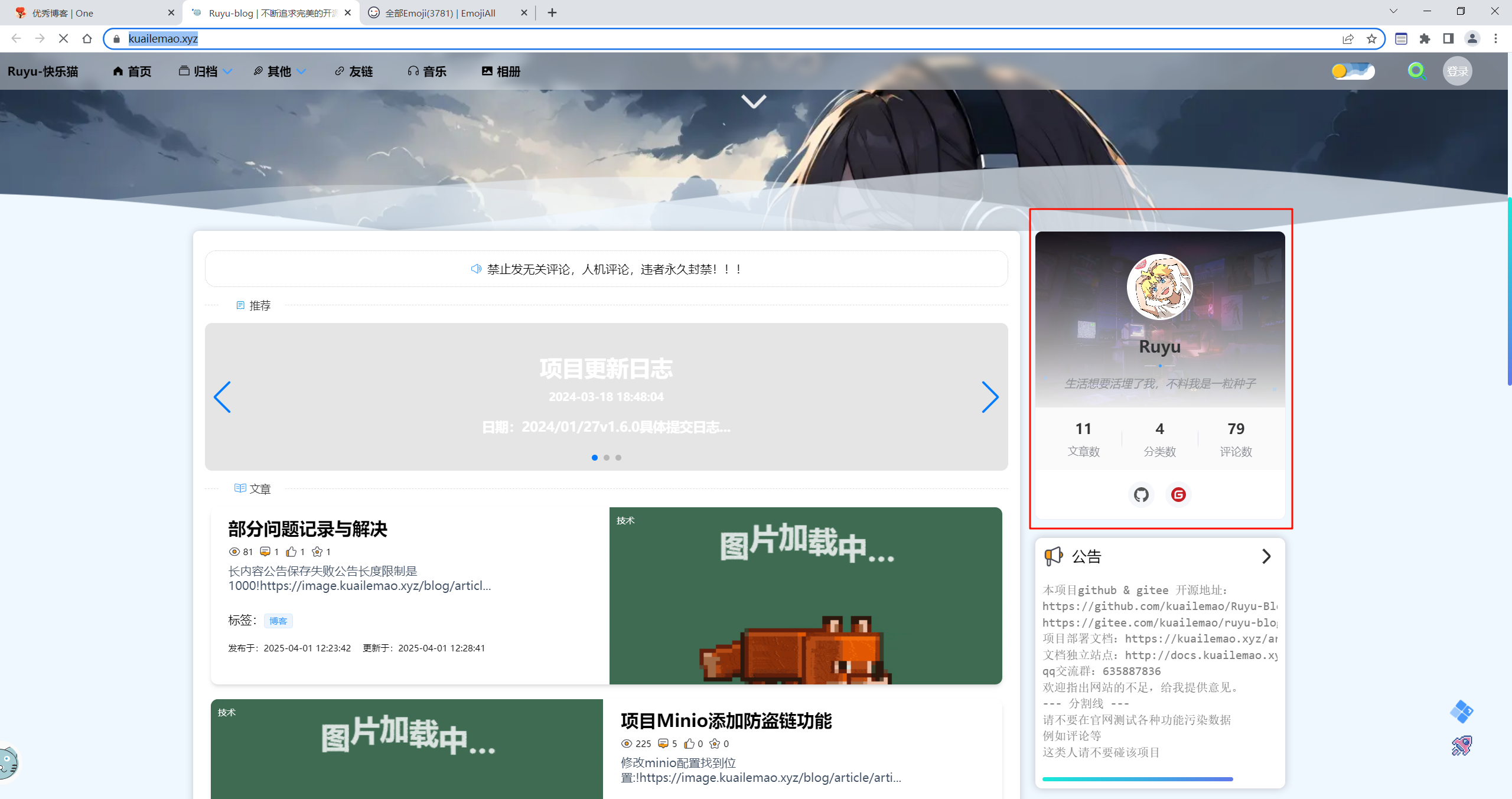View site lock information icon
The image size is (1512, 799).
coord(116,38)
